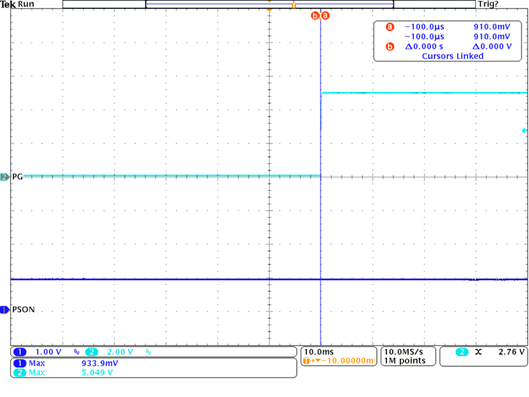Click cursor 'b' marker at top
This screenshot has height=397, width=529.
(x=315, y=16)
